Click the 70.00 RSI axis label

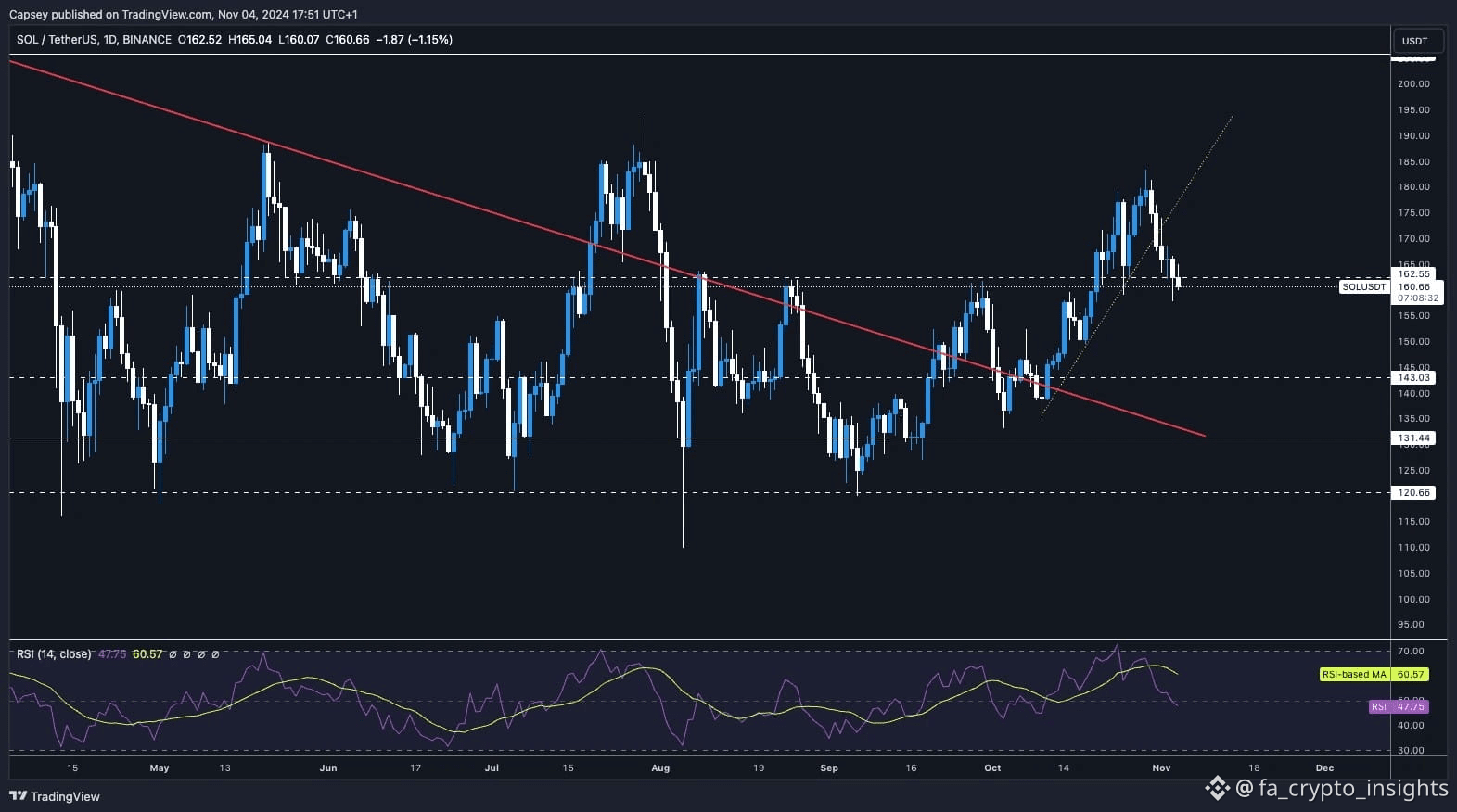[1412, 652]
